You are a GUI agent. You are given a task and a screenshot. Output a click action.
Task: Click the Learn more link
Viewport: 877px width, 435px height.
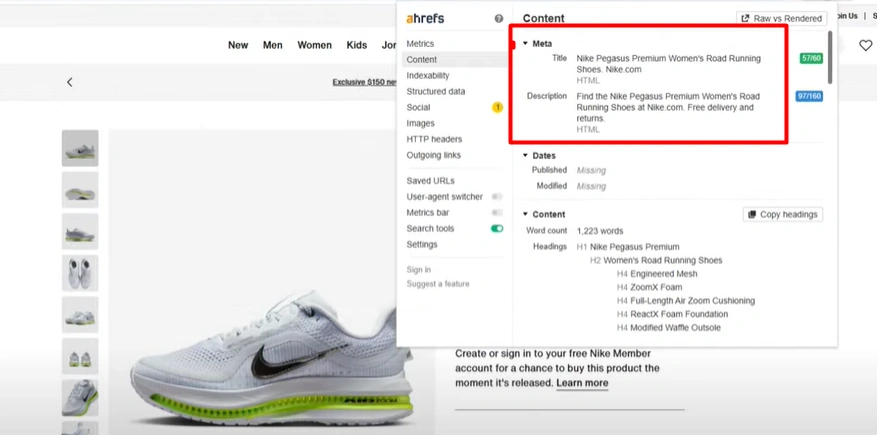[582, 383]
